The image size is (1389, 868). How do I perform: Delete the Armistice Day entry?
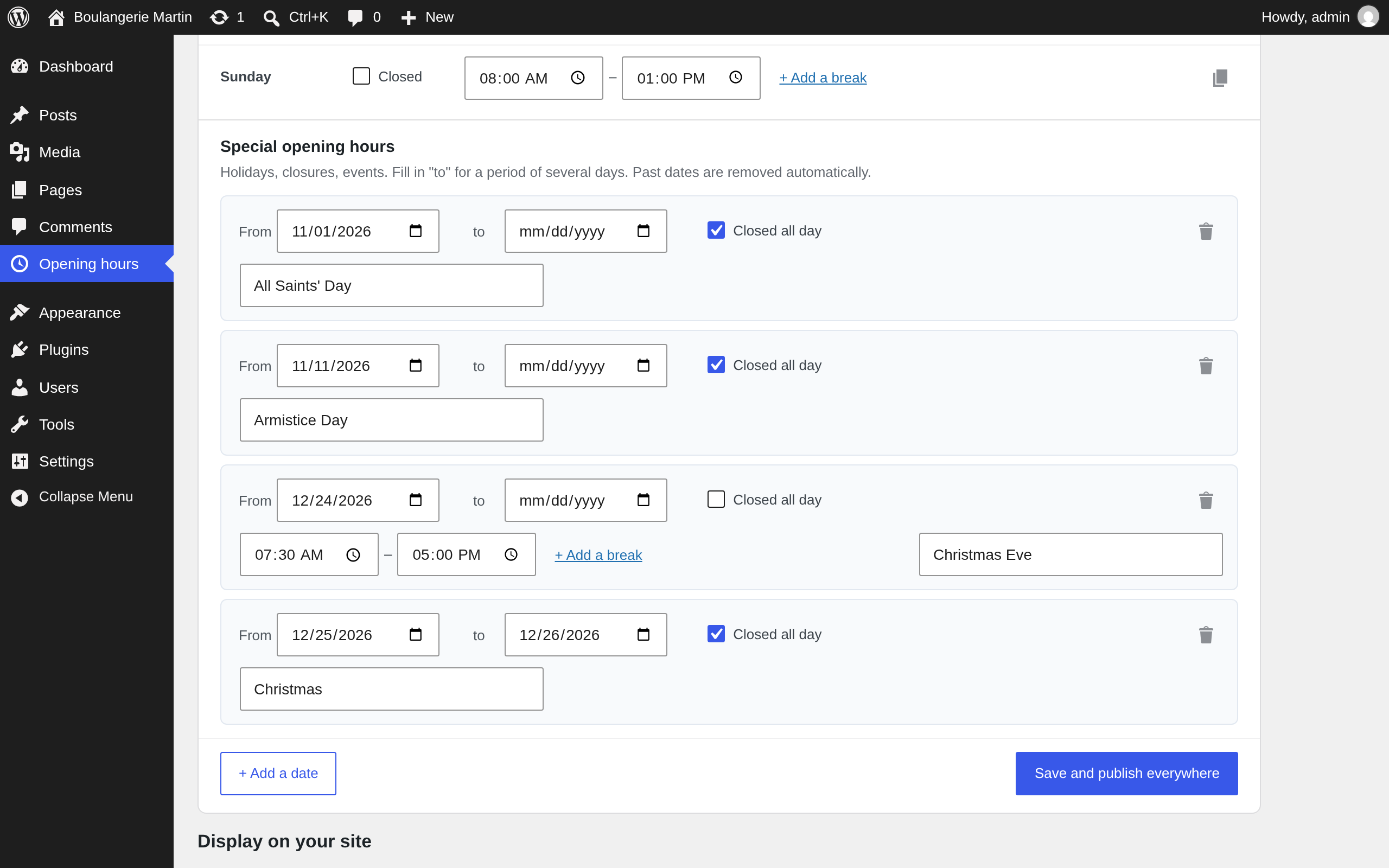pyautogui.click(x=1206, y=366)
